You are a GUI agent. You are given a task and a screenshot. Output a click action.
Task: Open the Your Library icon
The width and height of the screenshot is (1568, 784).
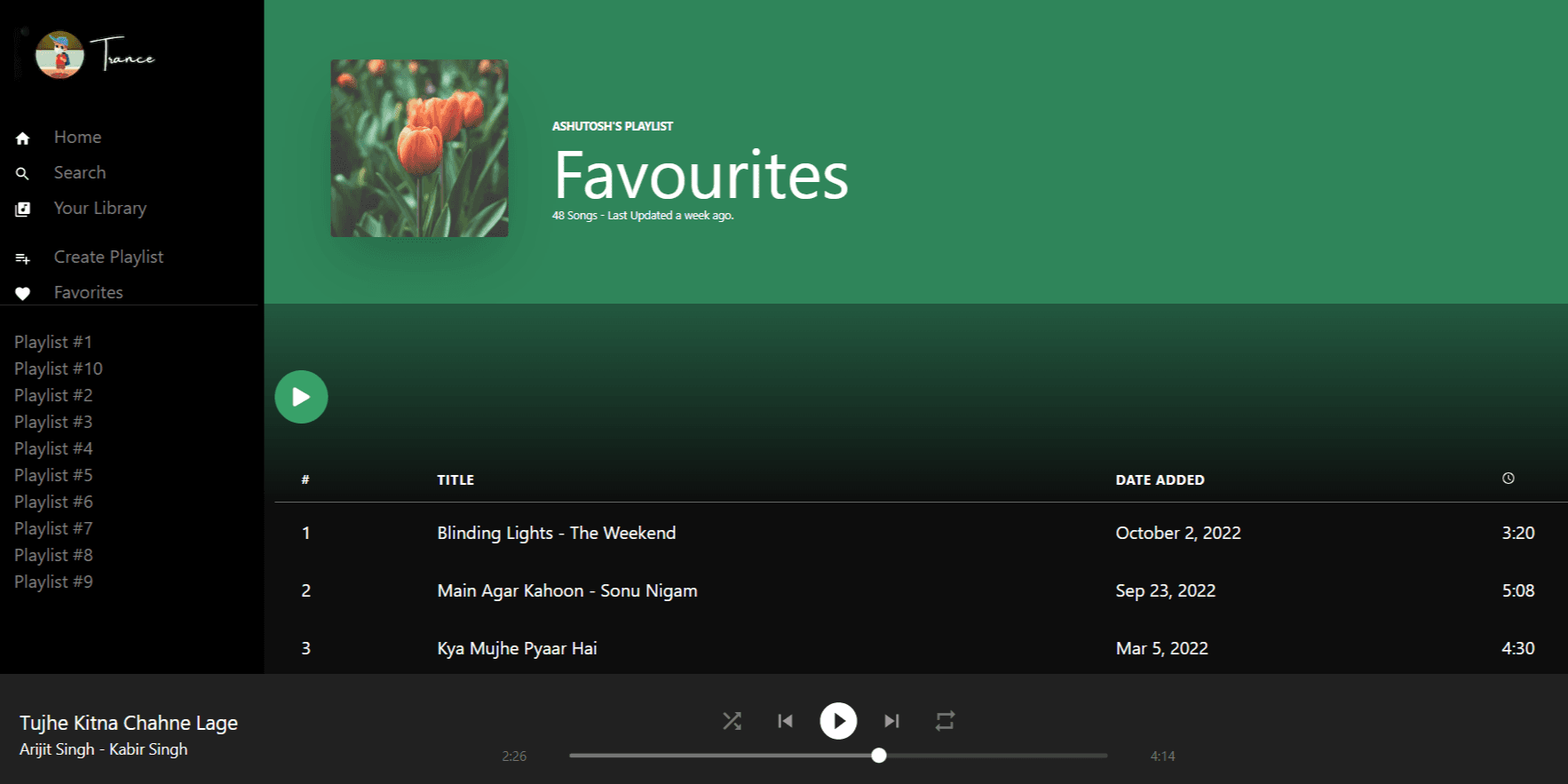(23, 210)
